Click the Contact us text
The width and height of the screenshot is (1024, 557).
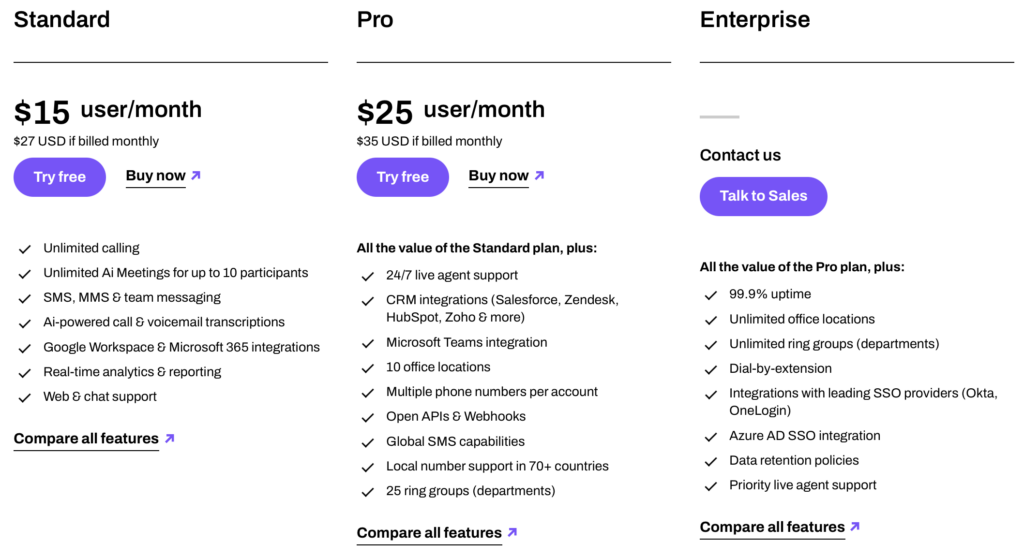[740, 155]
